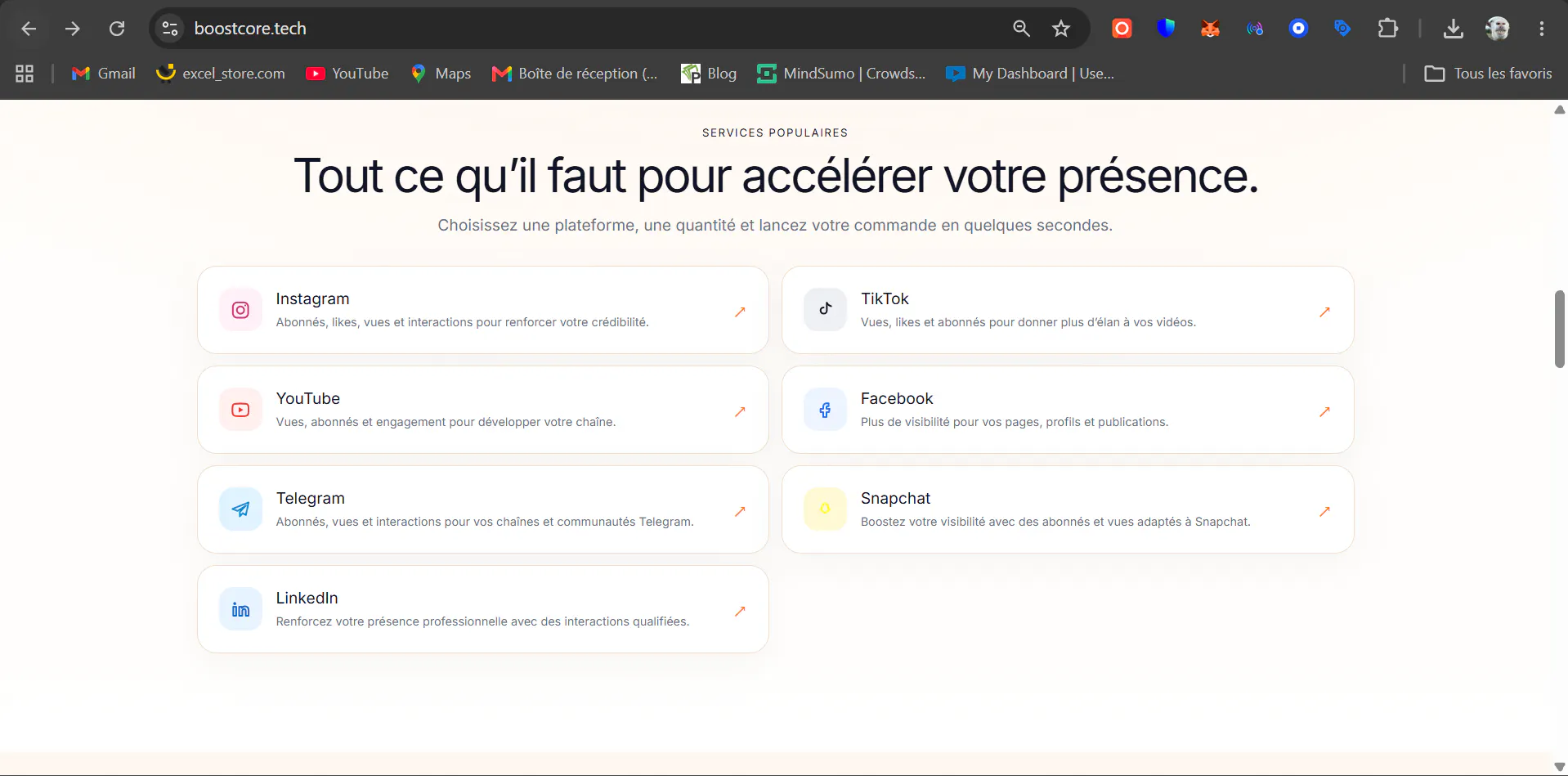The width and height of the screenshot is (1568, 776).
Task: Open the Gmail bookmark
Action: [104, 74]
